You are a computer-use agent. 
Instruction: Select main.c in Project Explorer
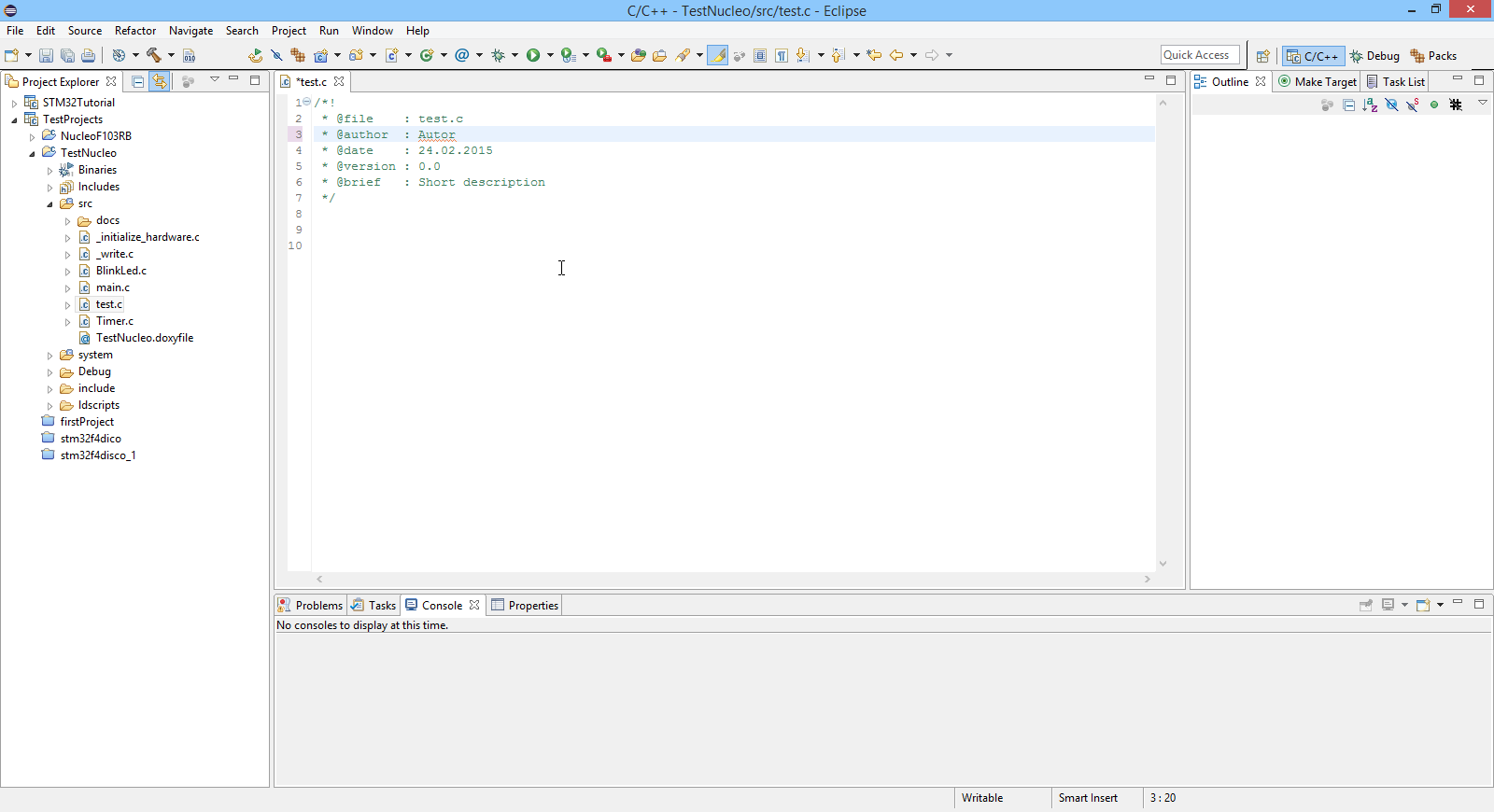point(112,287)
